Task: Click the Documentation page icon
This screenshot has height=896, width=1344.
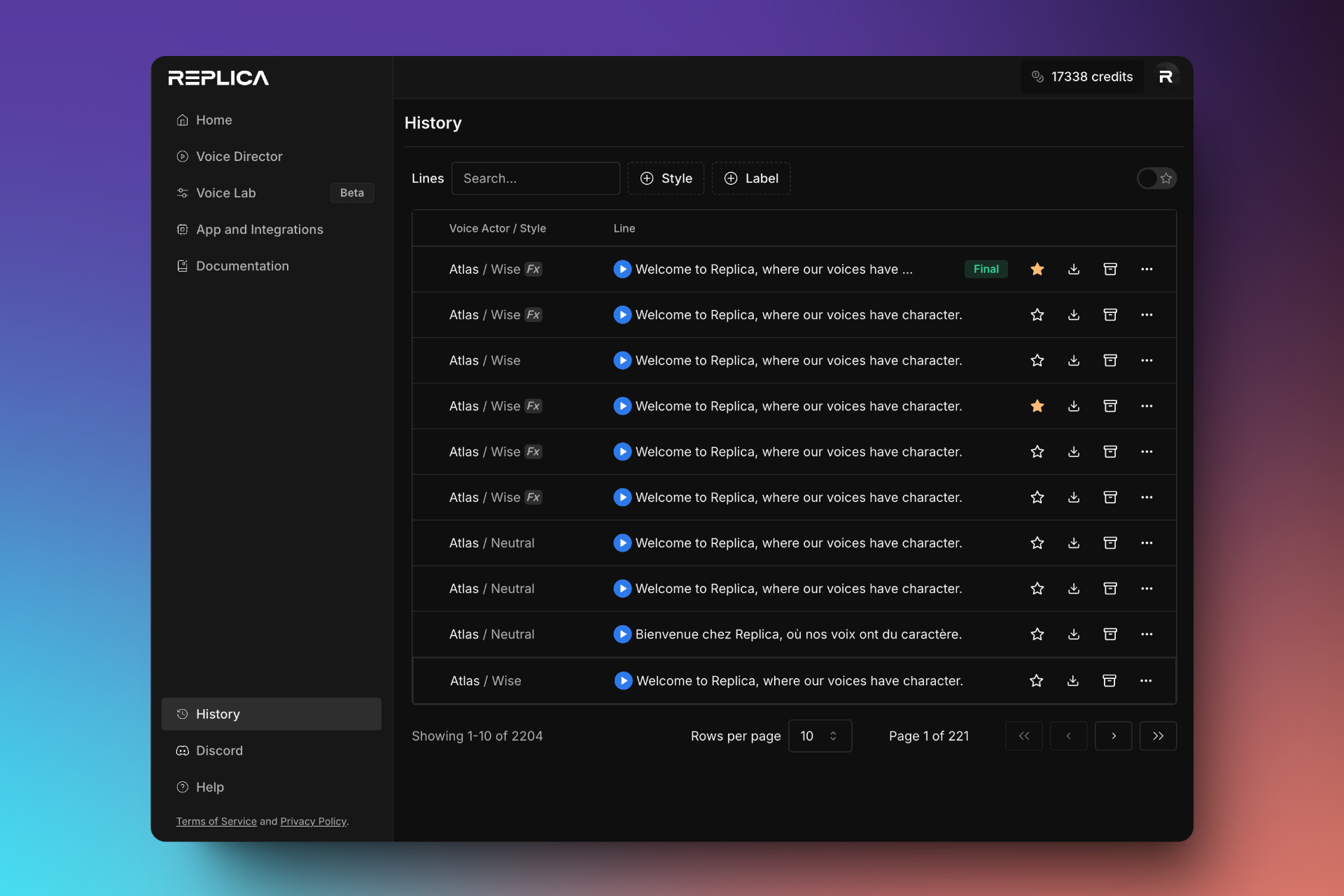Action: (x=183, y=266)
